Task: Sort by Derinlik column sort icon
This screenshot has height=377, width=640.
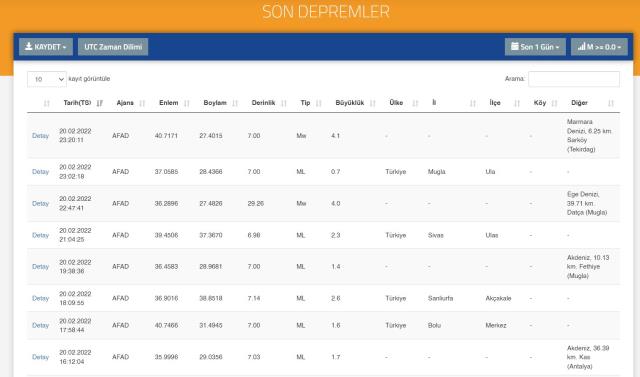Action: [x=284, y=103]
